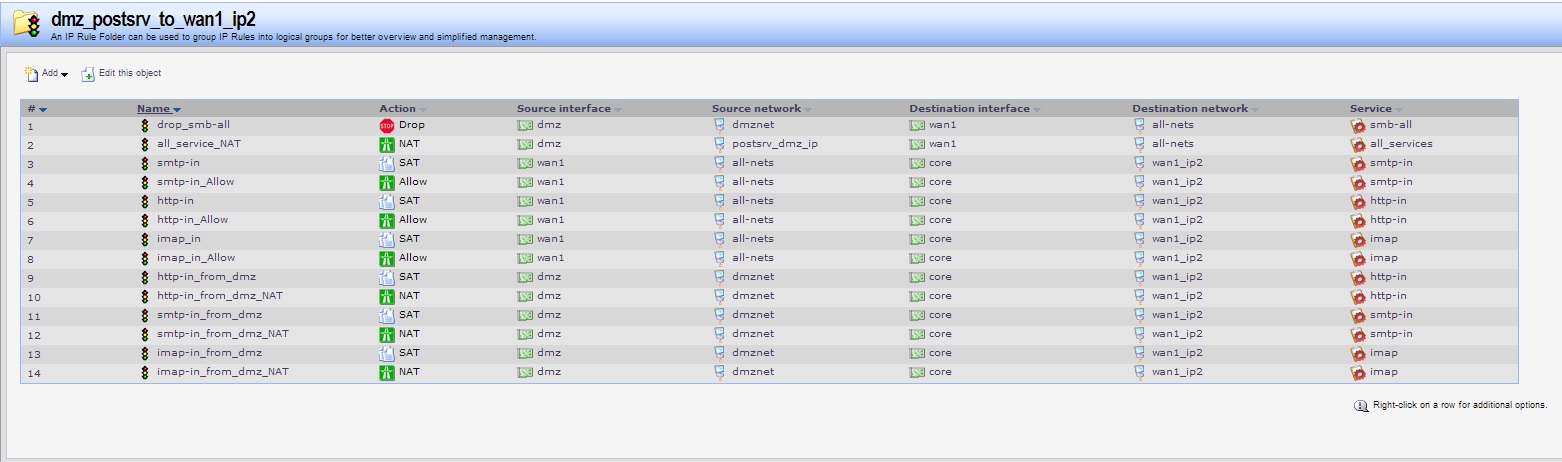Image resolution: width=1562 pixels, height=462 pixels.
Task: Click the wan1 destination interface icon in row 2
Action: coord(917,144)
